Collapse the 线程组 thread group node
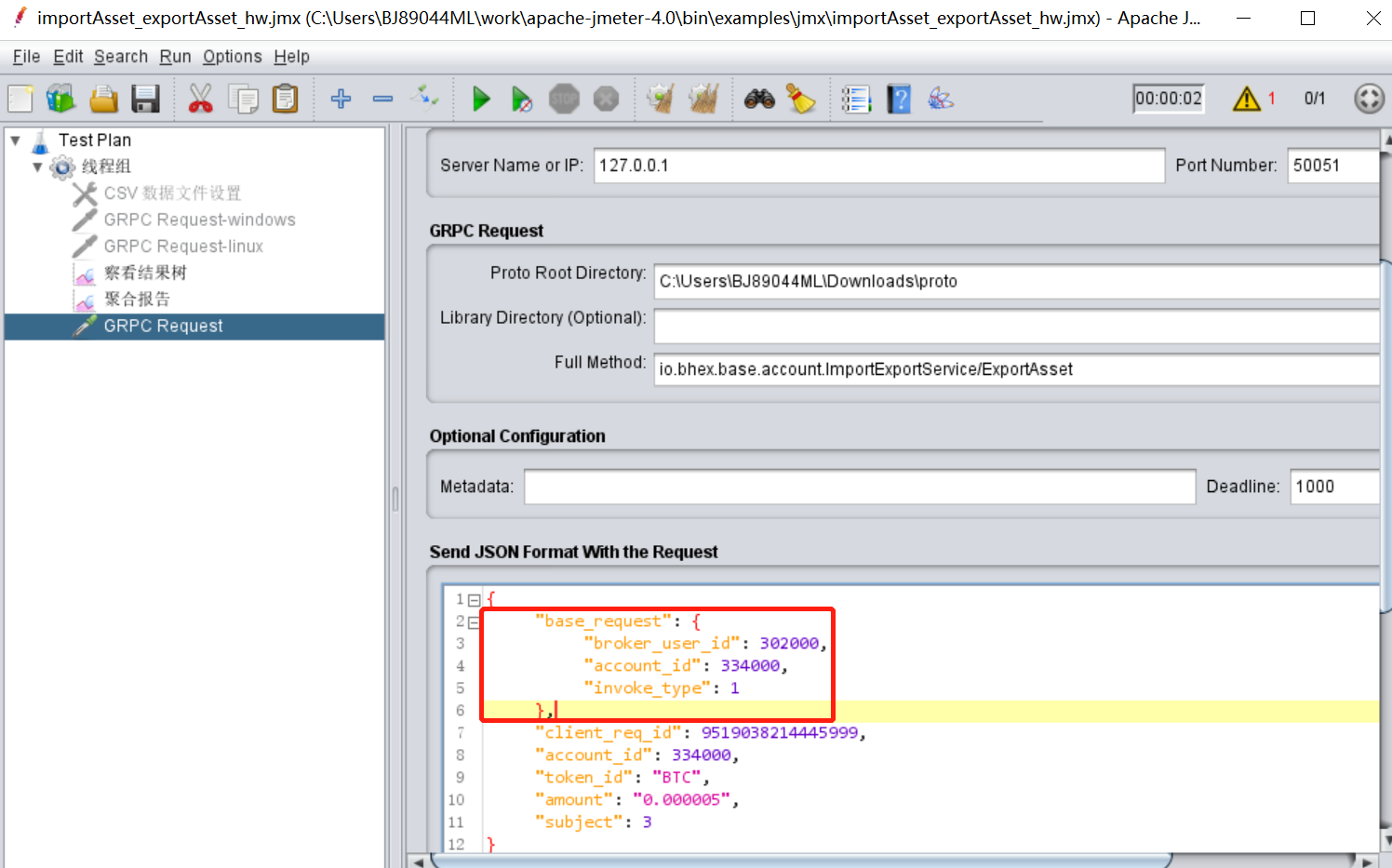This screenshot has width=1392, height=868. pyautogui.click(x=37, y=167)
